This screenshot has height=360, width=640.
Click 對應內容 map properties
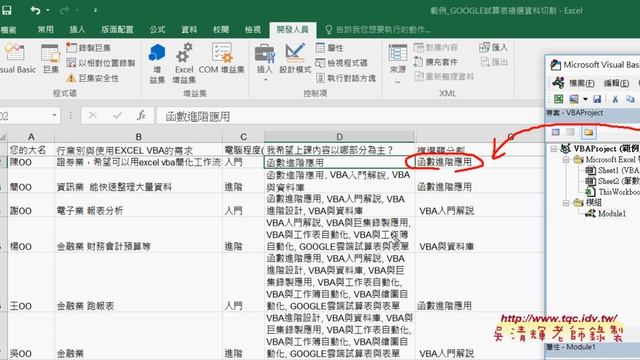[436, 47]
